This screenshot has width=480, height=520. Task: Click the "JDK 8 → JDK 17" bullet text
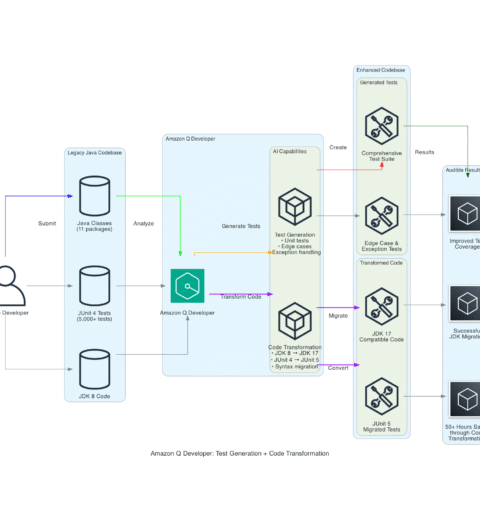295,353
